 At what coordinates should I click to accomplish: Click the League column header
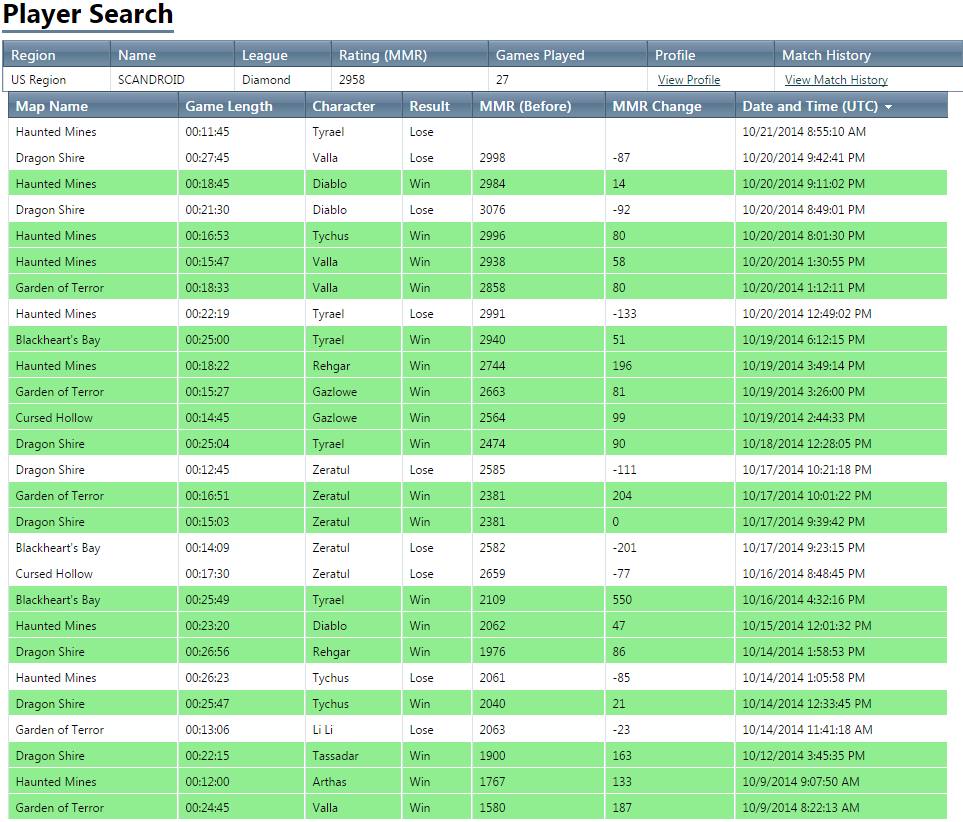coord(264,55)
